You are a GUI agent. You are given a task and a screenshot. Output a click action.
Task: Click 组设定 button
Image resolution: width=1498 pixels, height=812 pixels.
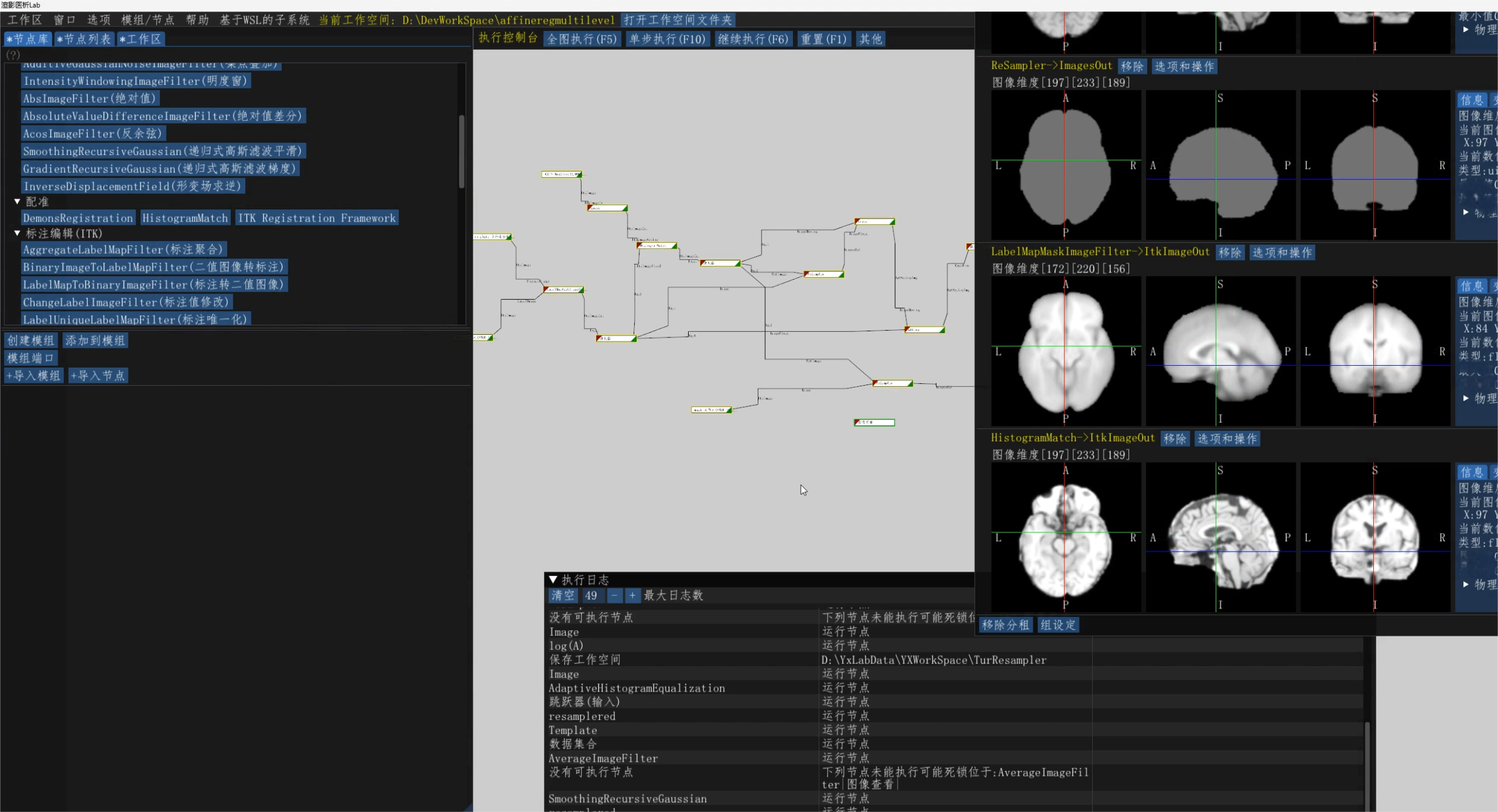[x=1058, y=625]
